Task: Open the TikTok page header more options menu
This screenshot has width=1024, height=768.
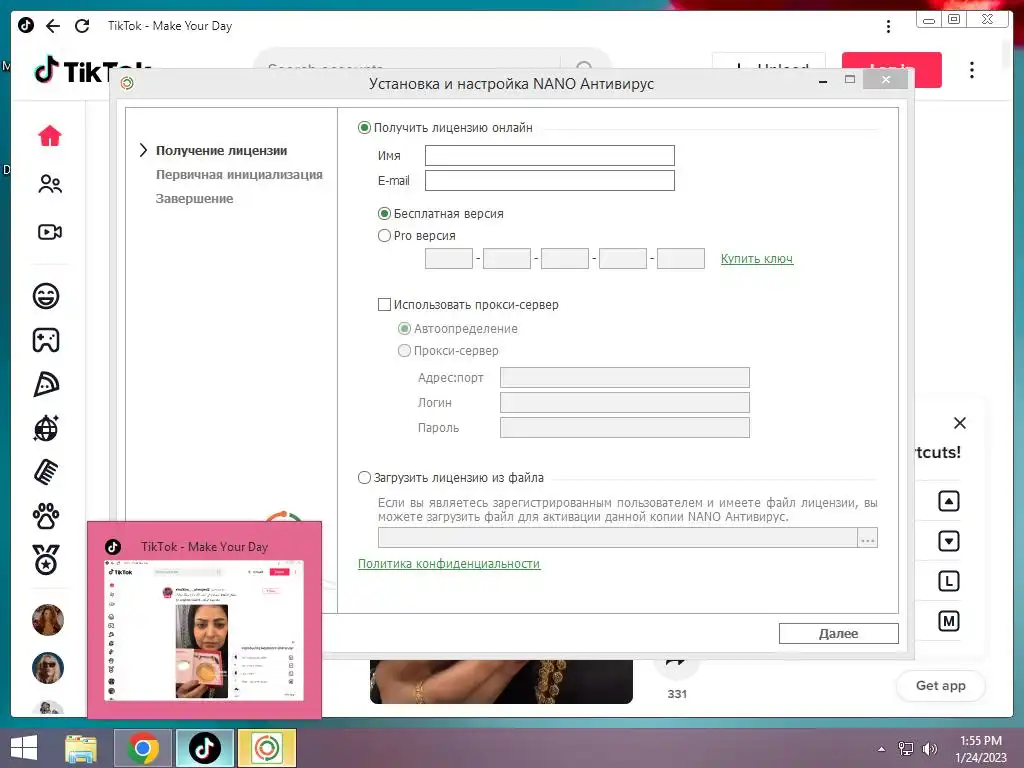Action: (972, 70)
